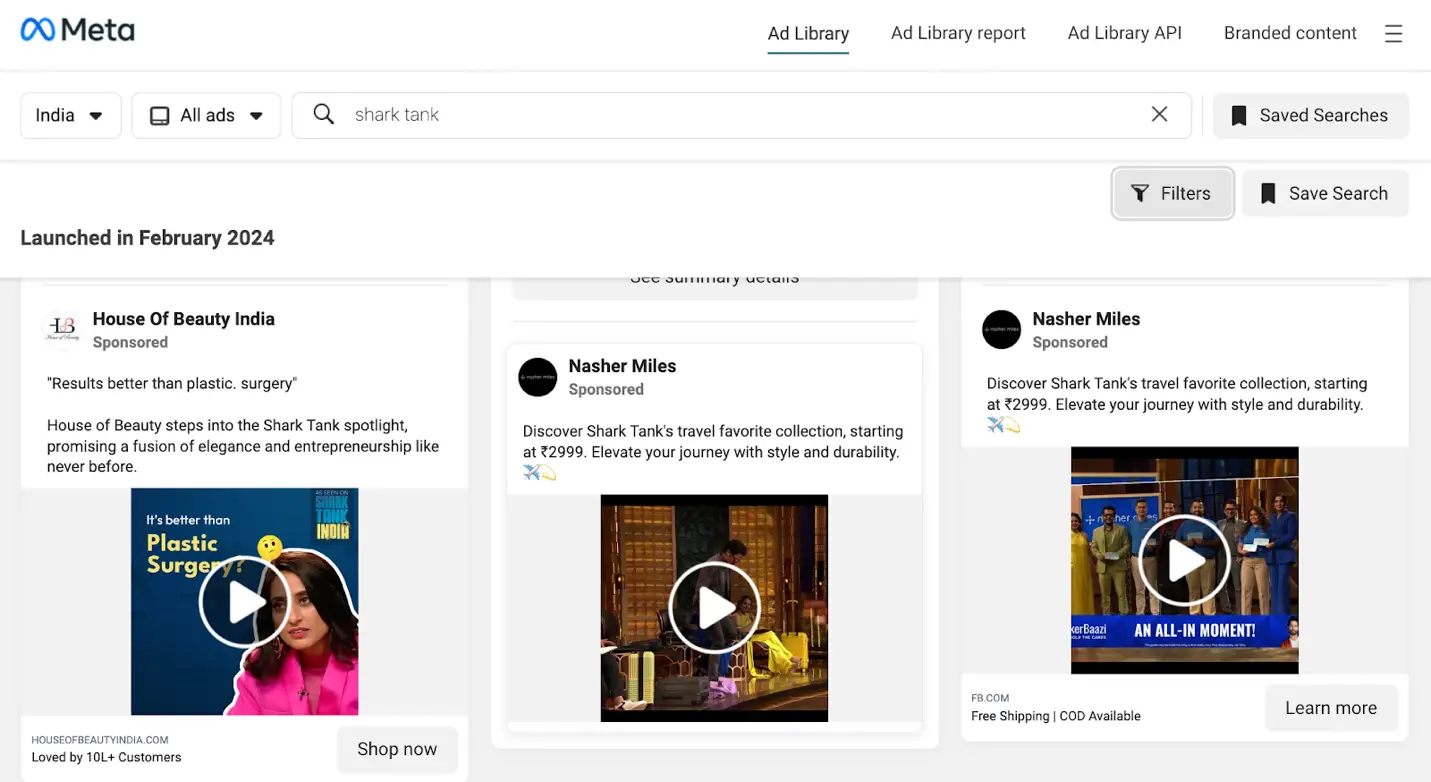Click the House Of Beauty India profile logo
The height and width of the screenshot is (782, 1431).
tap(63, 329)
